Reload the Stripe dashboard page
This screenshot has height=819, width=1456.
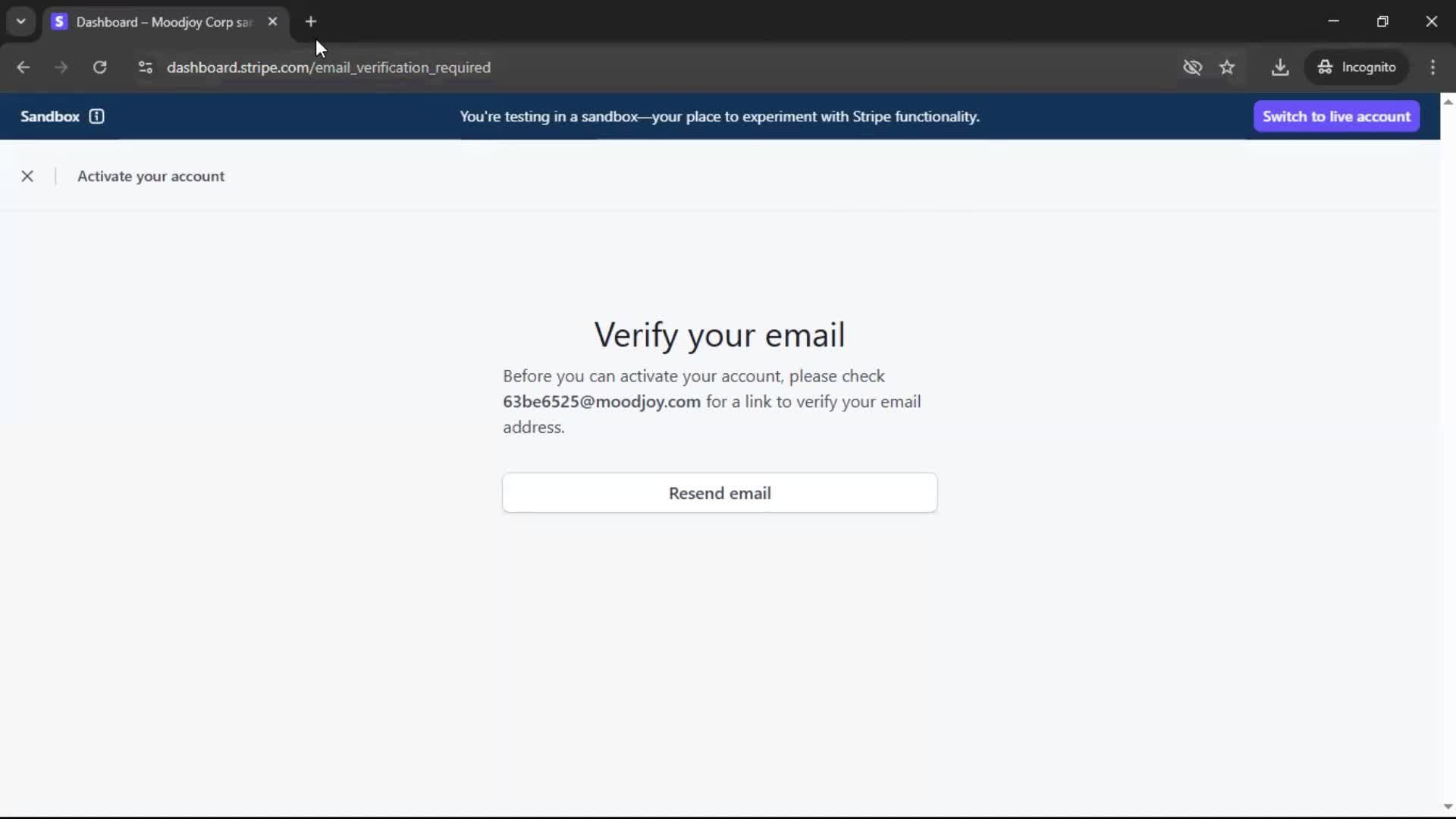(99, 67)
